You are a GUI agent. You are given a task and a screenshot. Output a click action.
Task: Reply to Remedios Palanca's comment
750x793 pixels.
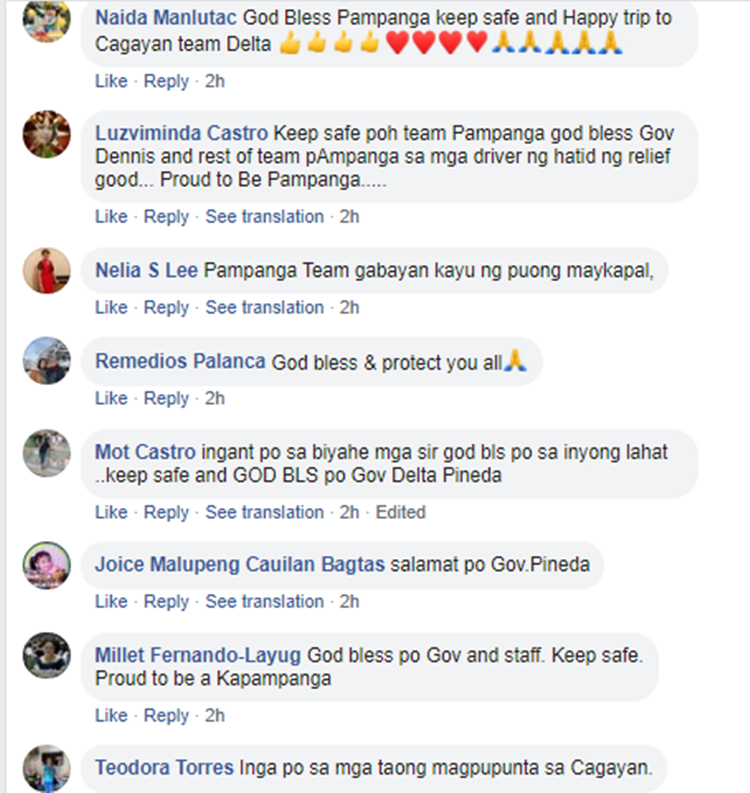pyautogui.click(x=166, y=399)
